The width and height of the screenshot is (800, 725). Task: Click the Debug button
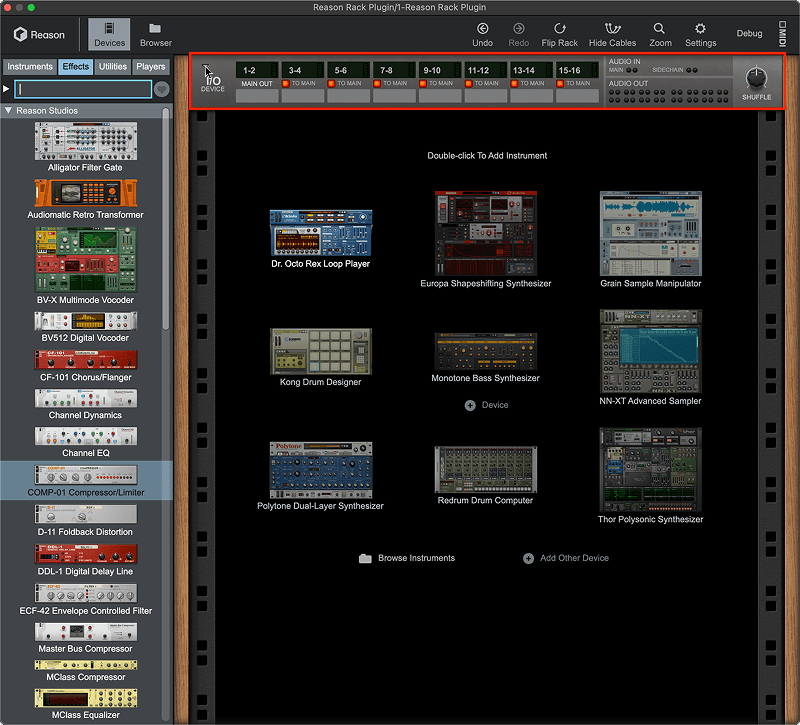pyautogui.click(x=749, y=34)
